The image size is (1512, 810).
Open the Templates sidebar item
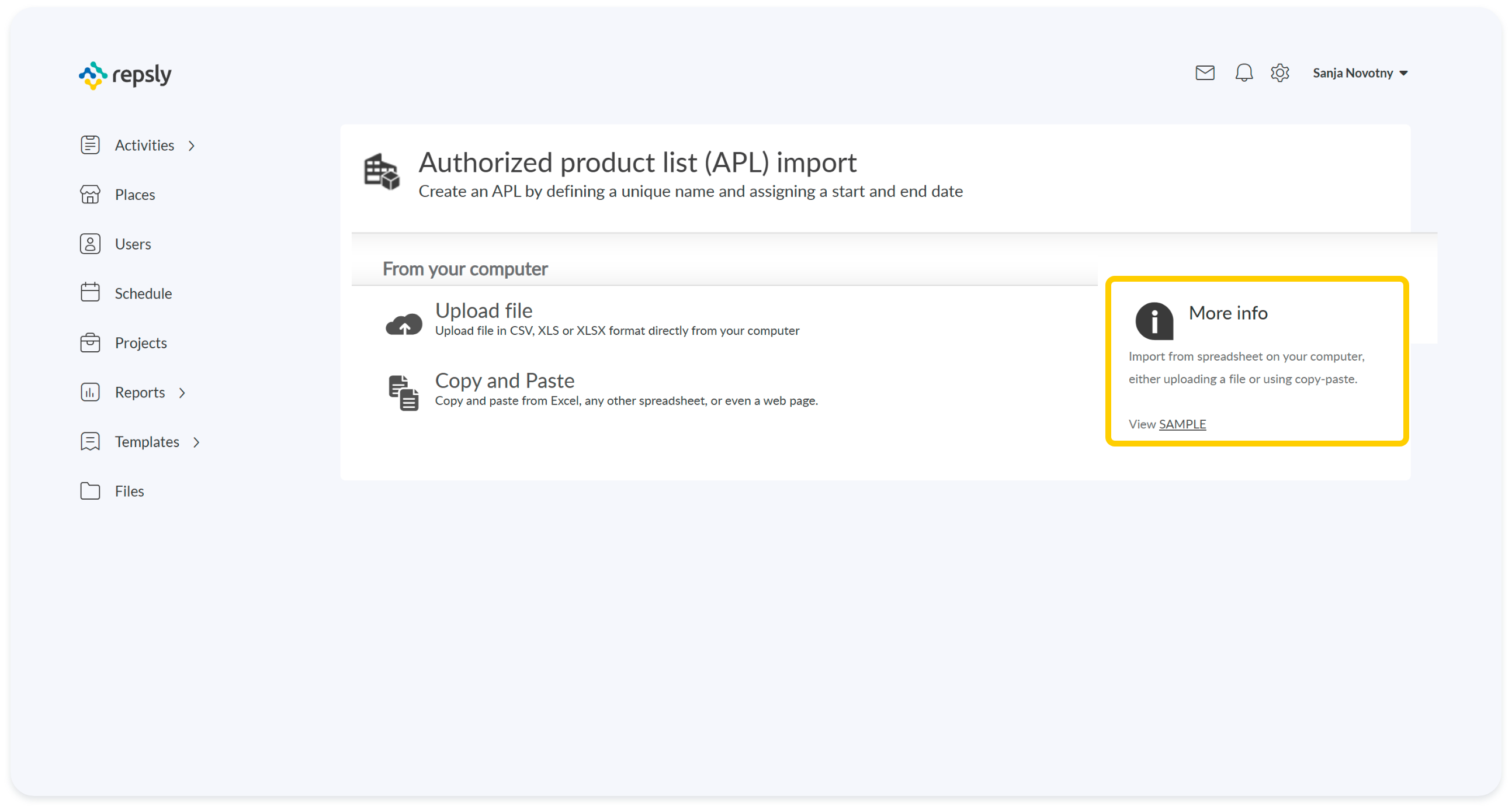[147, 441]
